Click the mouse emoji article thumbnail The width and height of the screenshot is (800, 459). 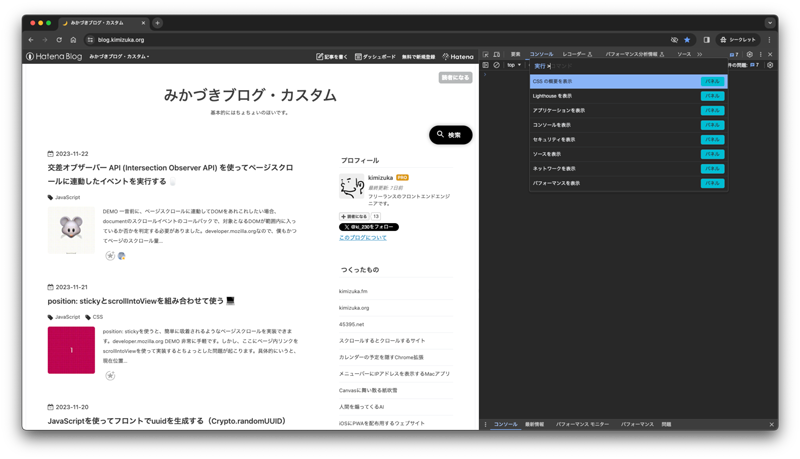(71, 230)
